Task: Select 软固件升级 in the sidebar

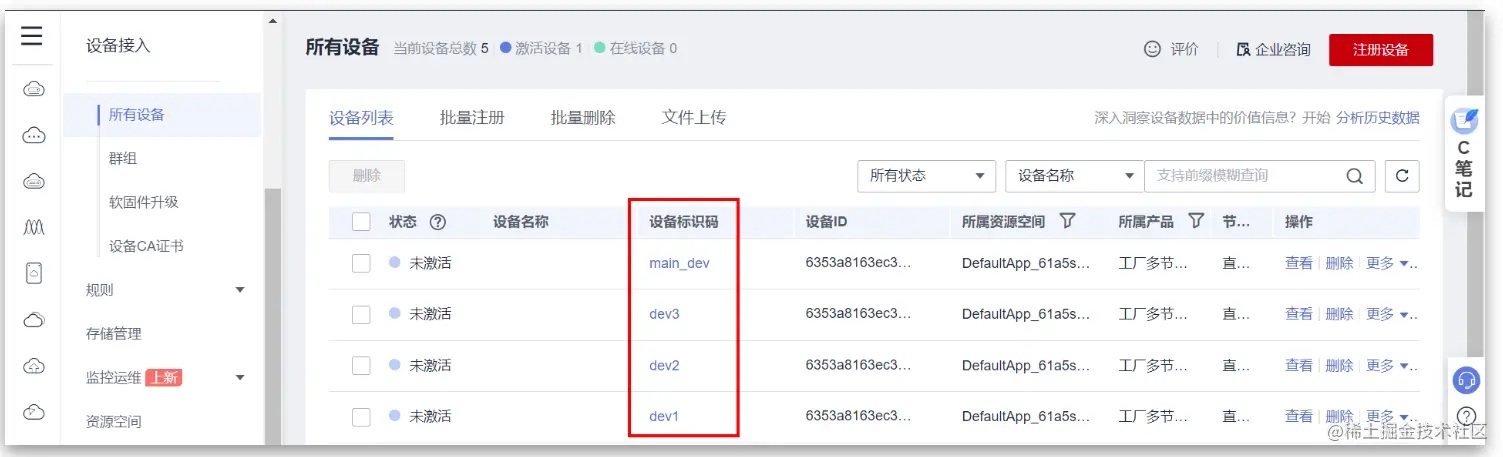Action: pyautogui.click(x=144, y=202)
